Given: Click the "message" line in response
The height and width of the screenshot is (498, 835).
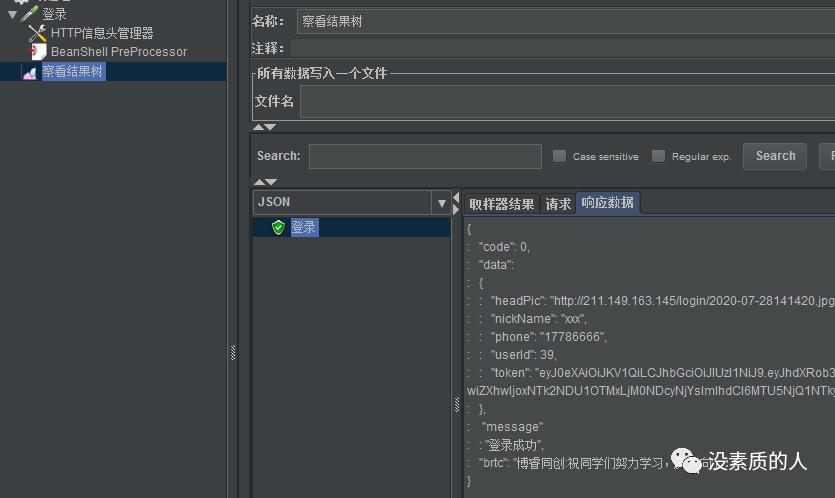Looking at the screenshot, I should click(x=512, y=427).
